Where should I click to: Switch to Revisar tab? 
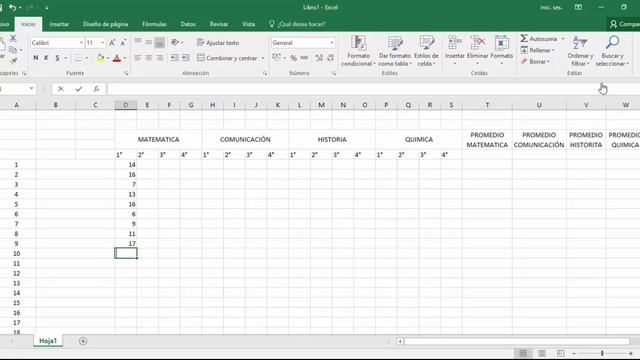click(219, 24)
